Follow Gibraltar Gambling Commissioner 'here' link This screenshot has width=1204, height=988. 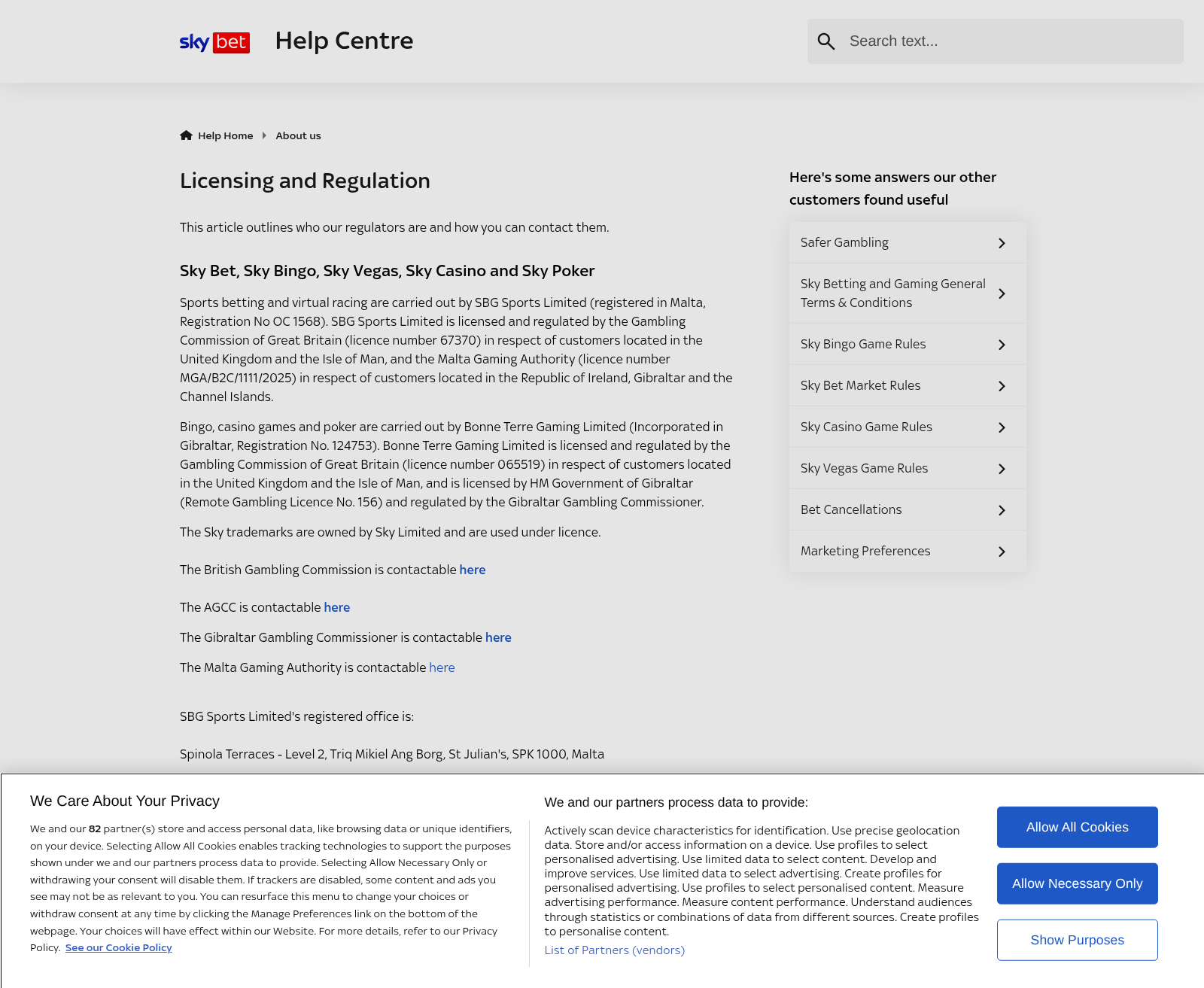pos(498,637)
